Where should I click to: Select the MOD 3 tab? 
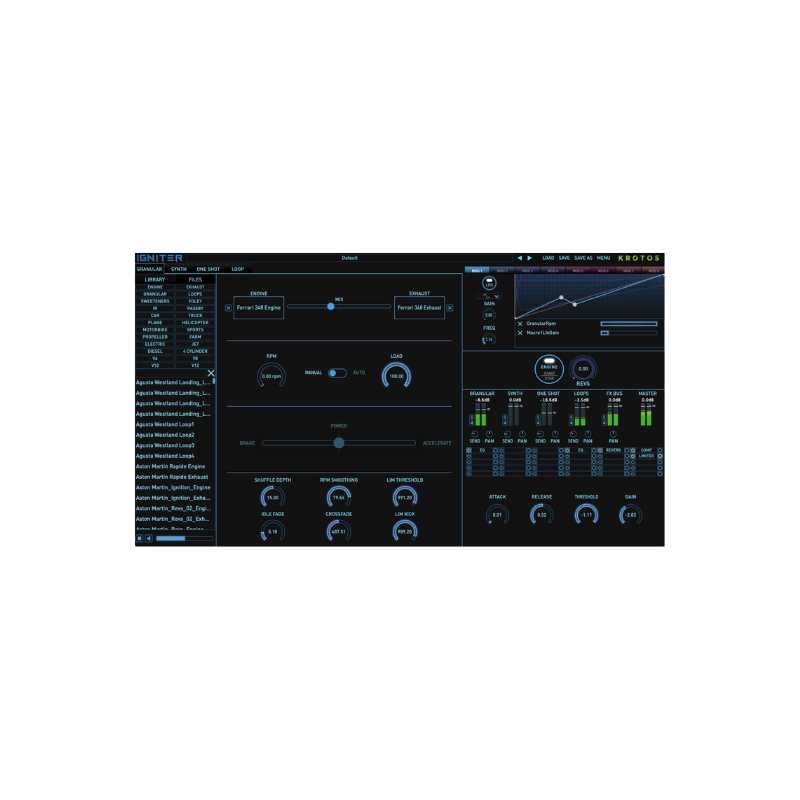tap(527, 269)
